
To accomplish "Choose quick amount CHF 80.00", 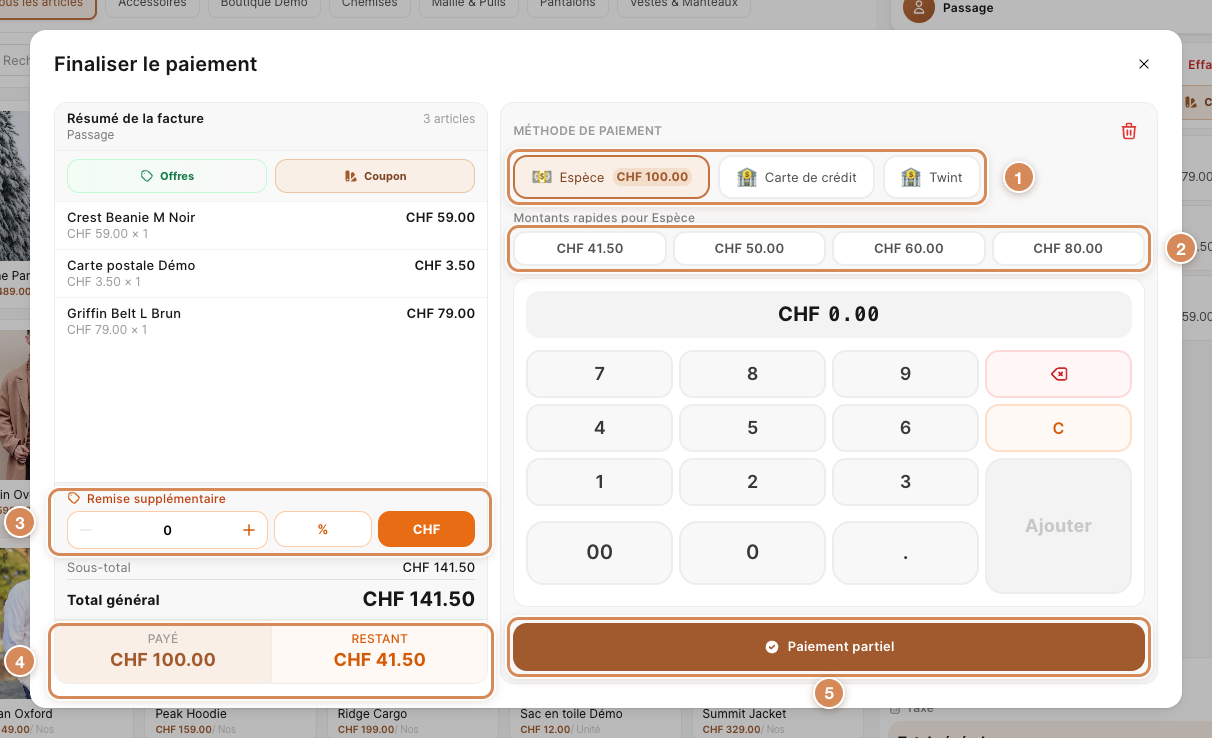I will tap(1068, 248).
